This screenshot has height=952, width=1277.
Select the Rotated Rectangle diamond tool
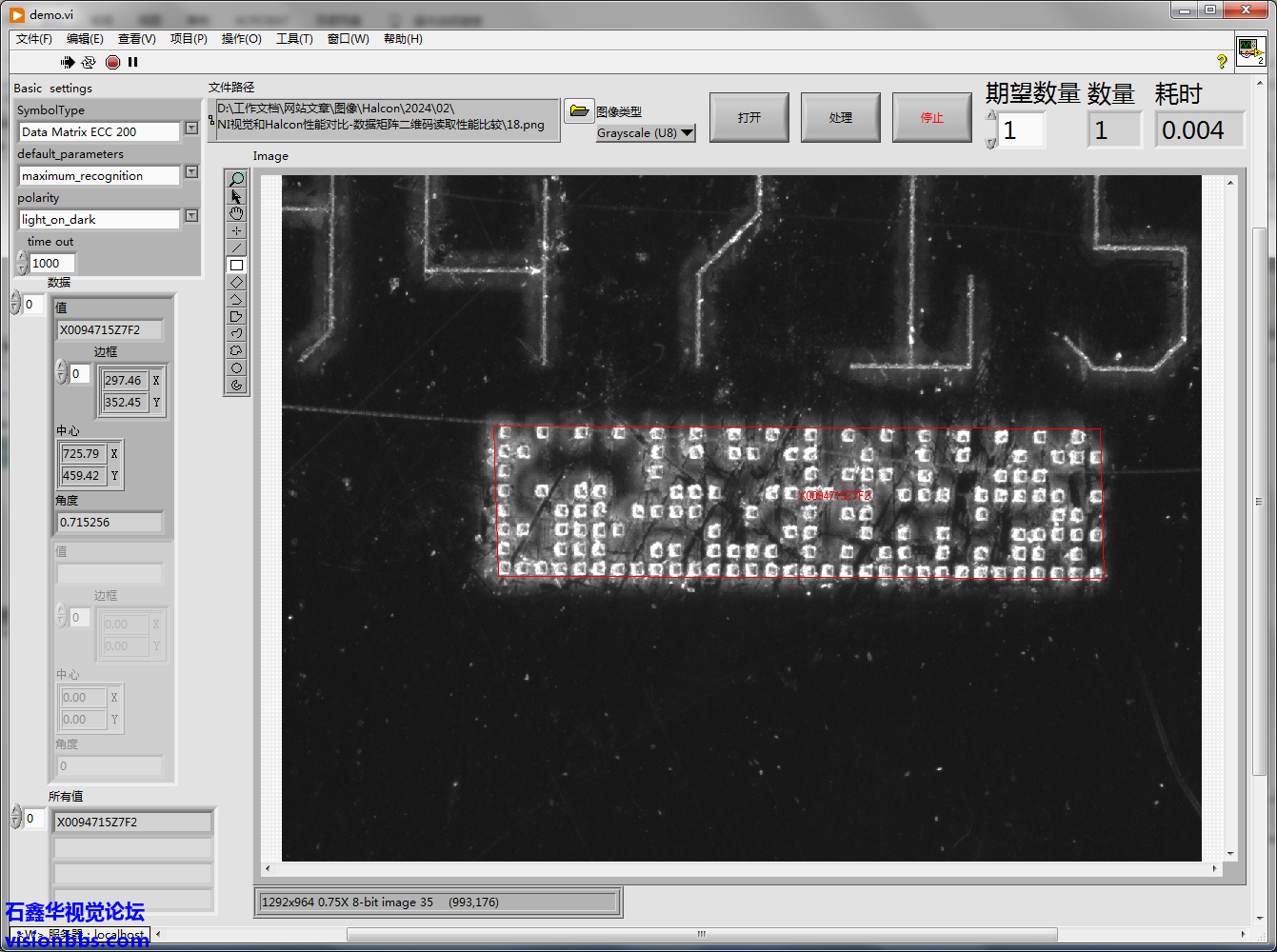(237, 282)
